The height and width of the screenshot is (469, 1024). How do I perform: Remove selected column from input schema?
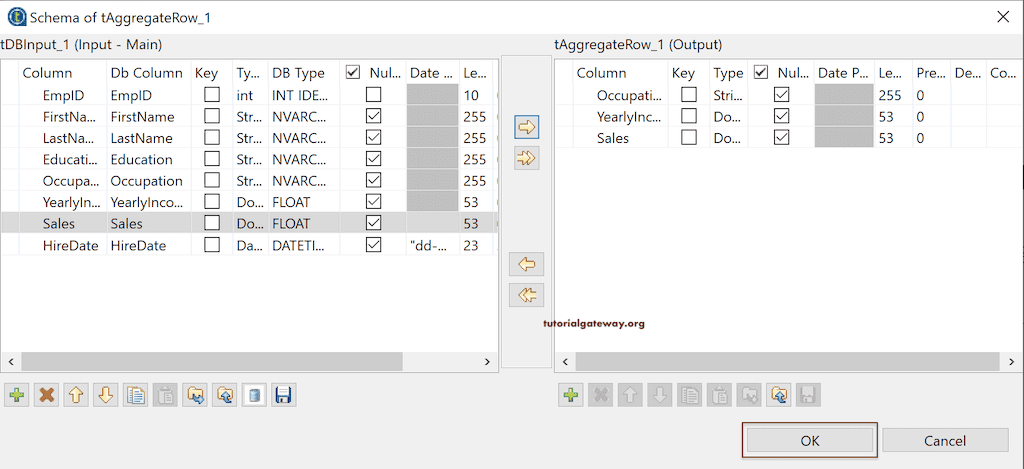pos(46,395)
